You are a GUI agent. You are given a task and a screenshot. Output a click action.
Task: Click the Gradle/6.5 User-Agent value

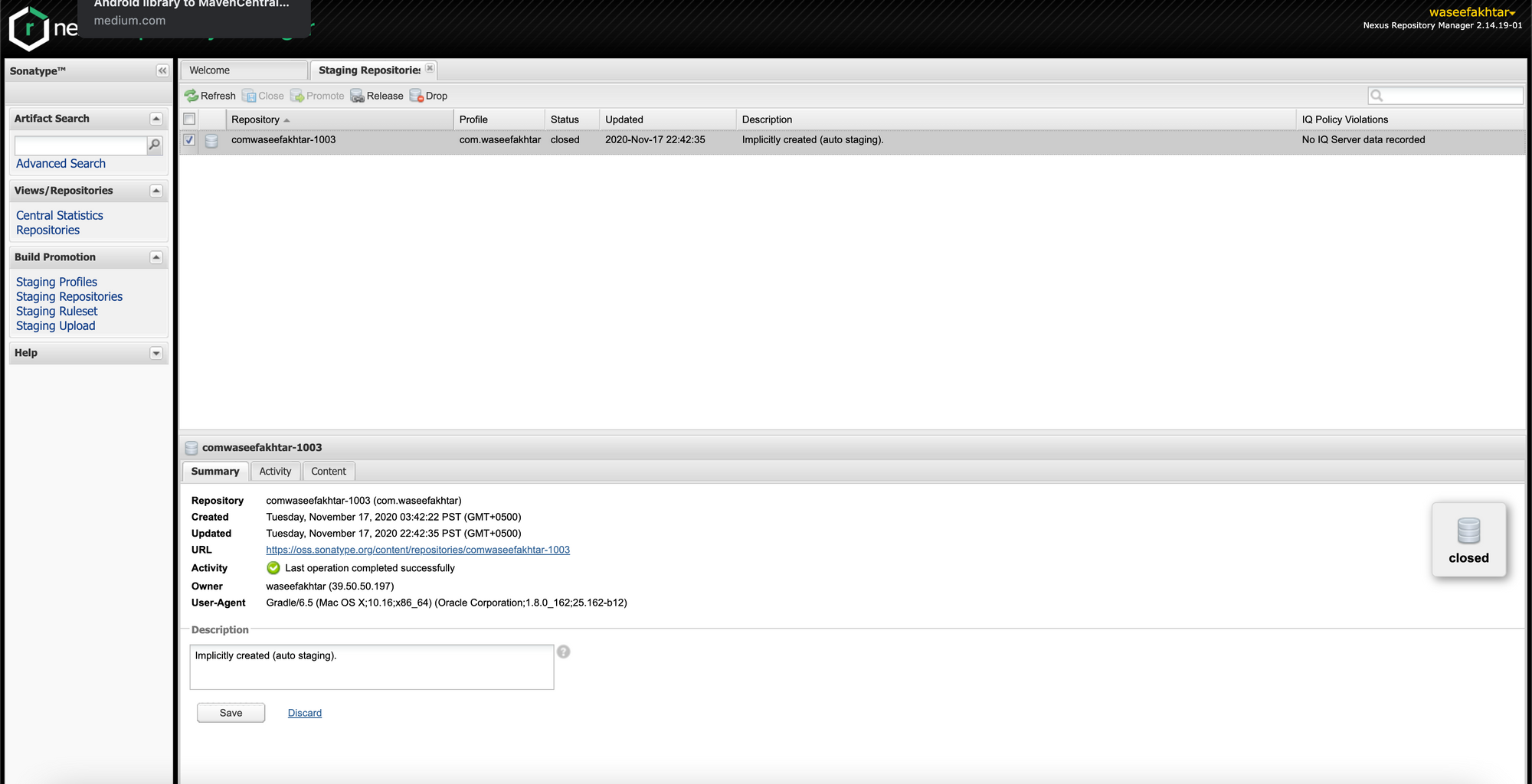click(x=447, y=603)
